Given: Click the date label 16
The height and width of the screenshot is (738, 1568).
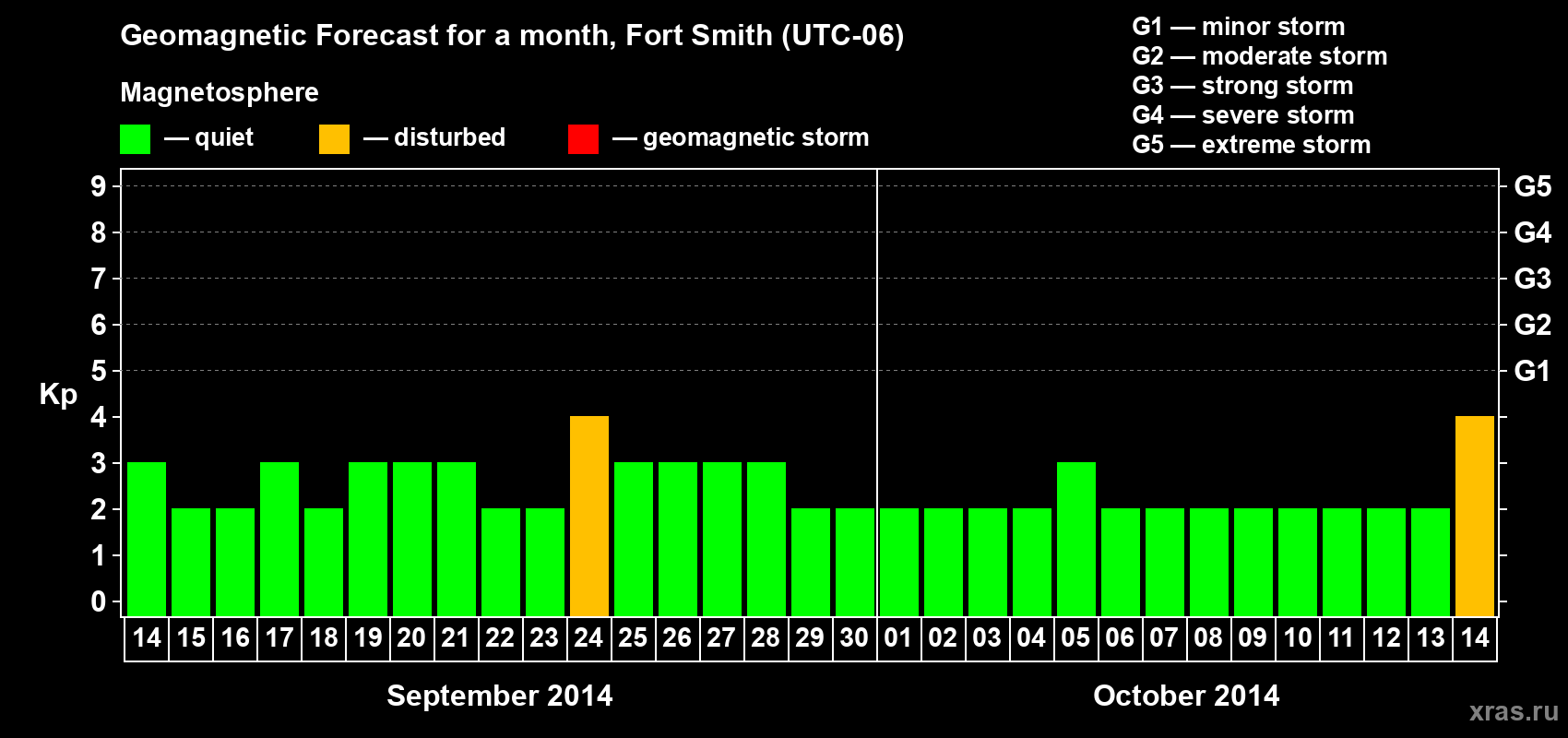Looking at the screenshot, I should click(x=235, y=638).
